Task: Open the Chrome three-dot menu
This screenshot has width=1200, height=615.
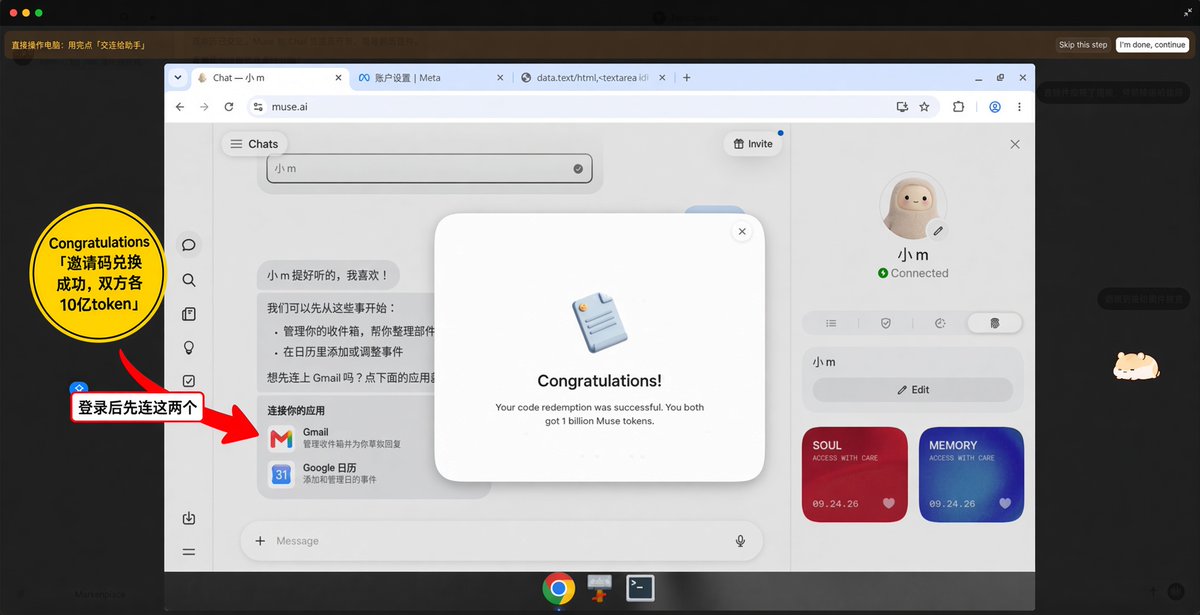Action: click(x=1019, y=107)
